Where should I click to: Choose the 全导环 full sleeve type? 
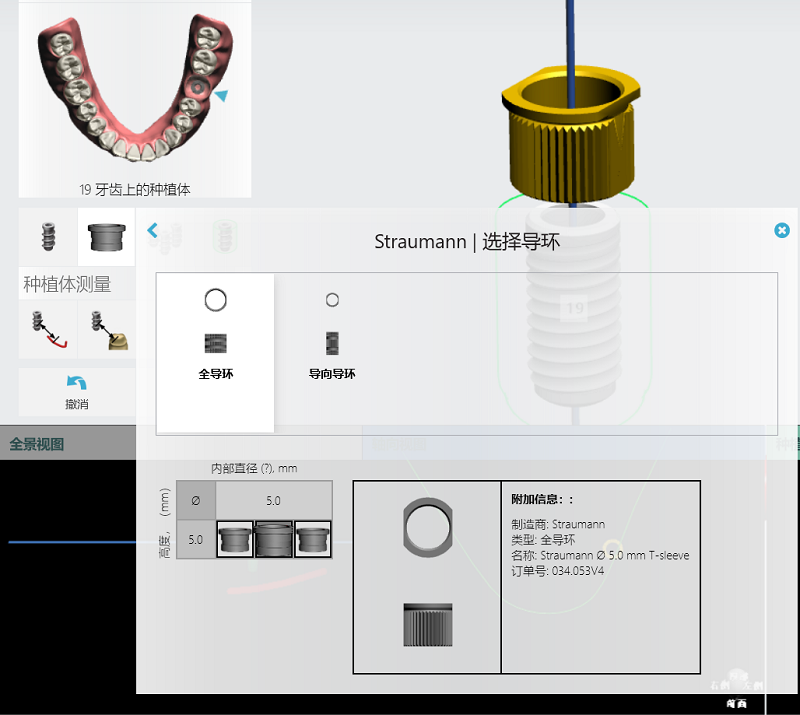pos(215,353)
